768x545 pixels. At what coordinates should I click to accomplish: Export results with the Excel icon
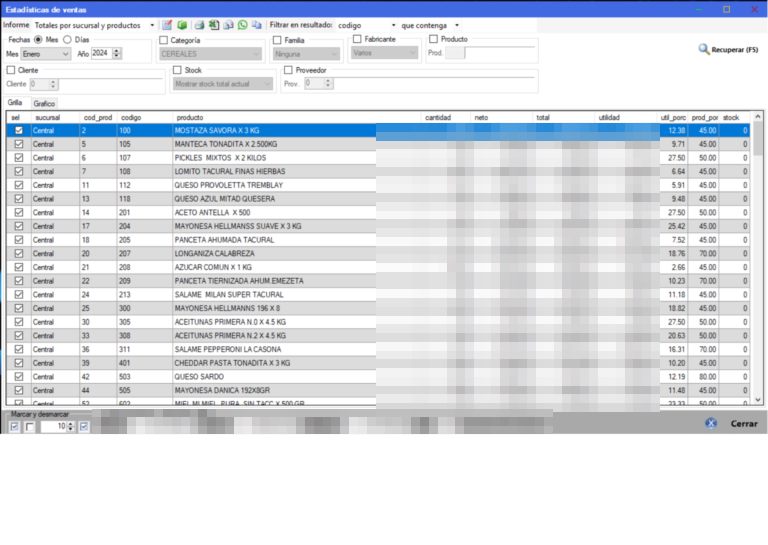click(214, 25)
